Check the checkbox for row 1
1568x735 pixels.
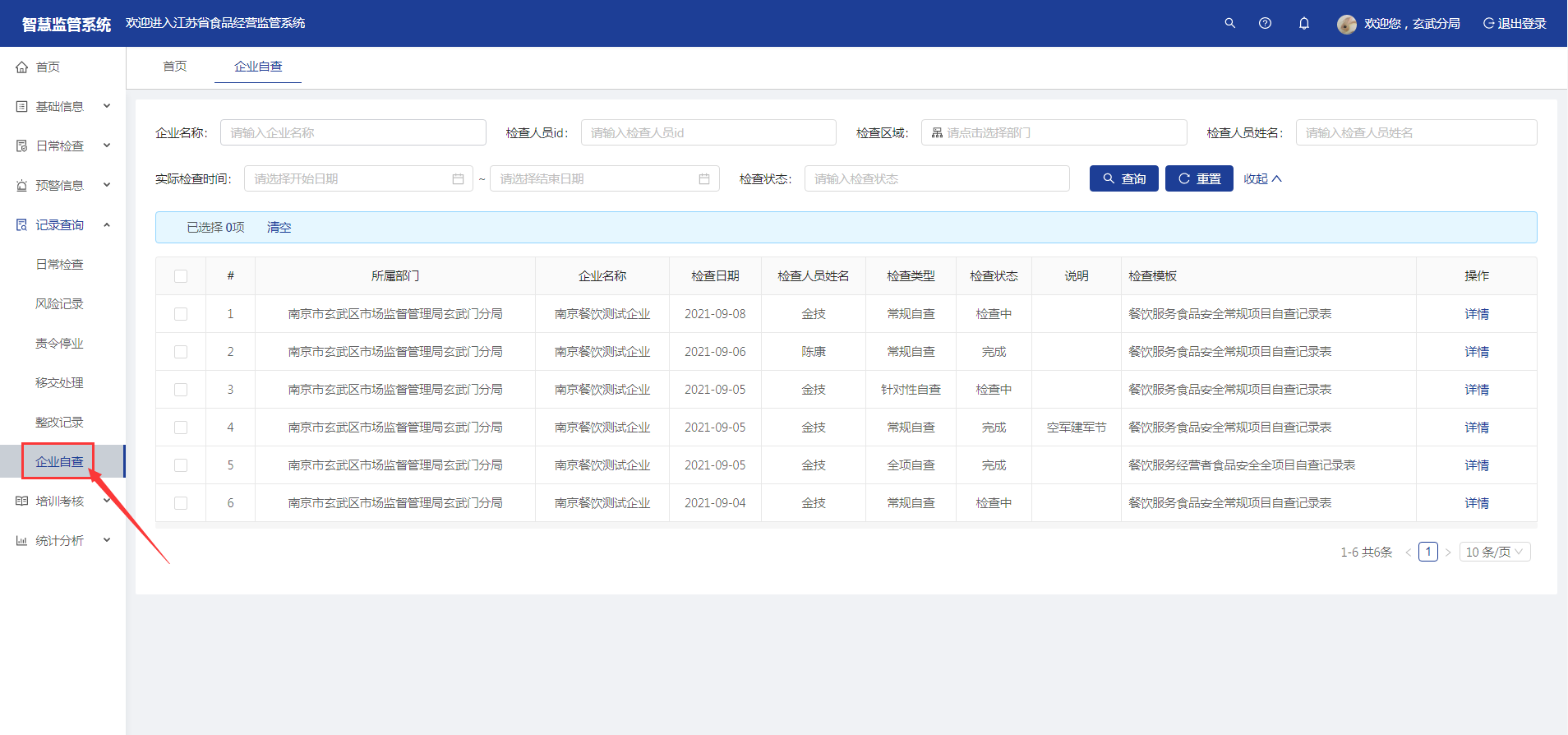pos(181,314)
